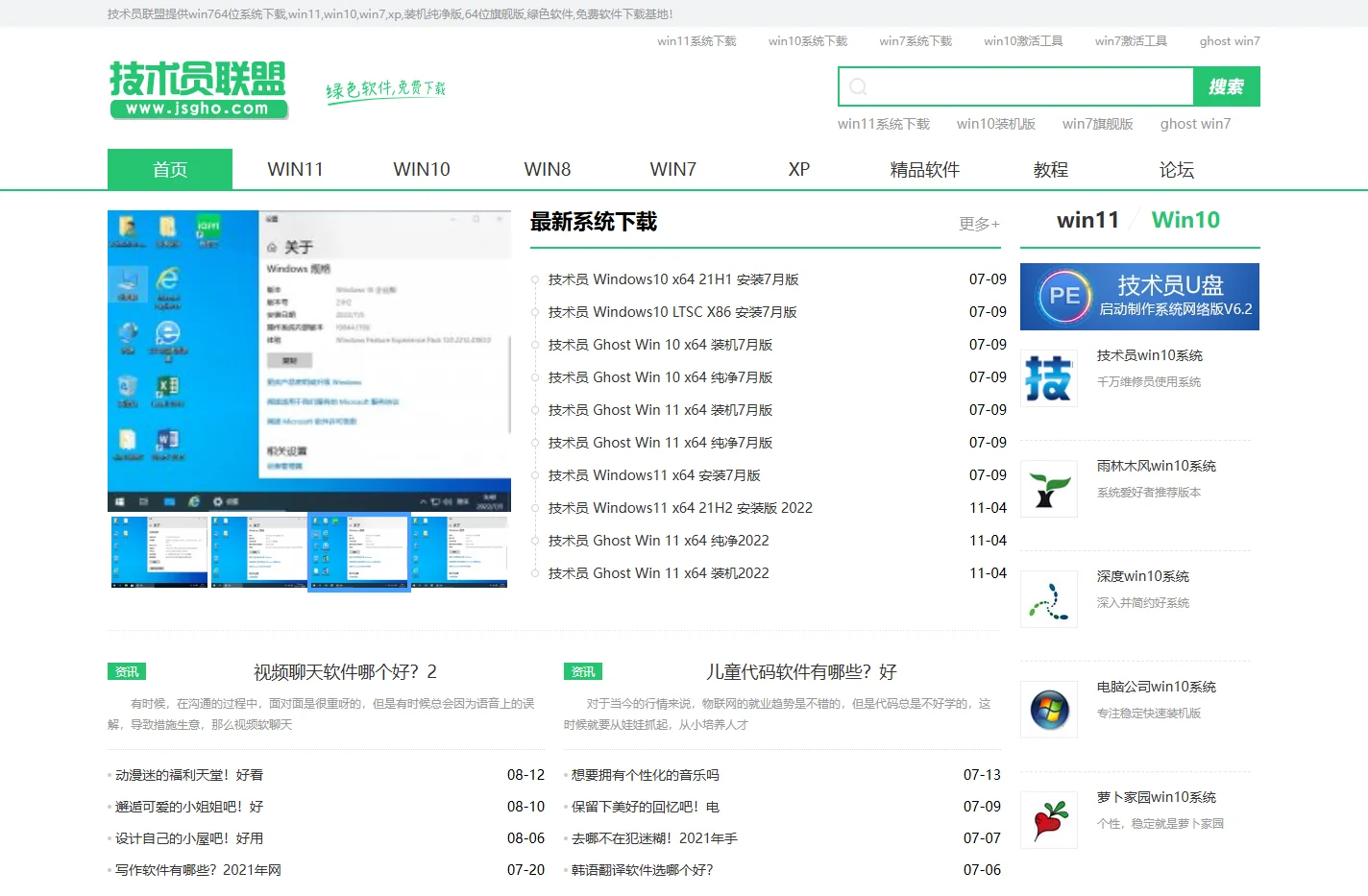
Task: Open the WIN10 navigation menu
Action: pyautogui.click(x=422, y=169)
